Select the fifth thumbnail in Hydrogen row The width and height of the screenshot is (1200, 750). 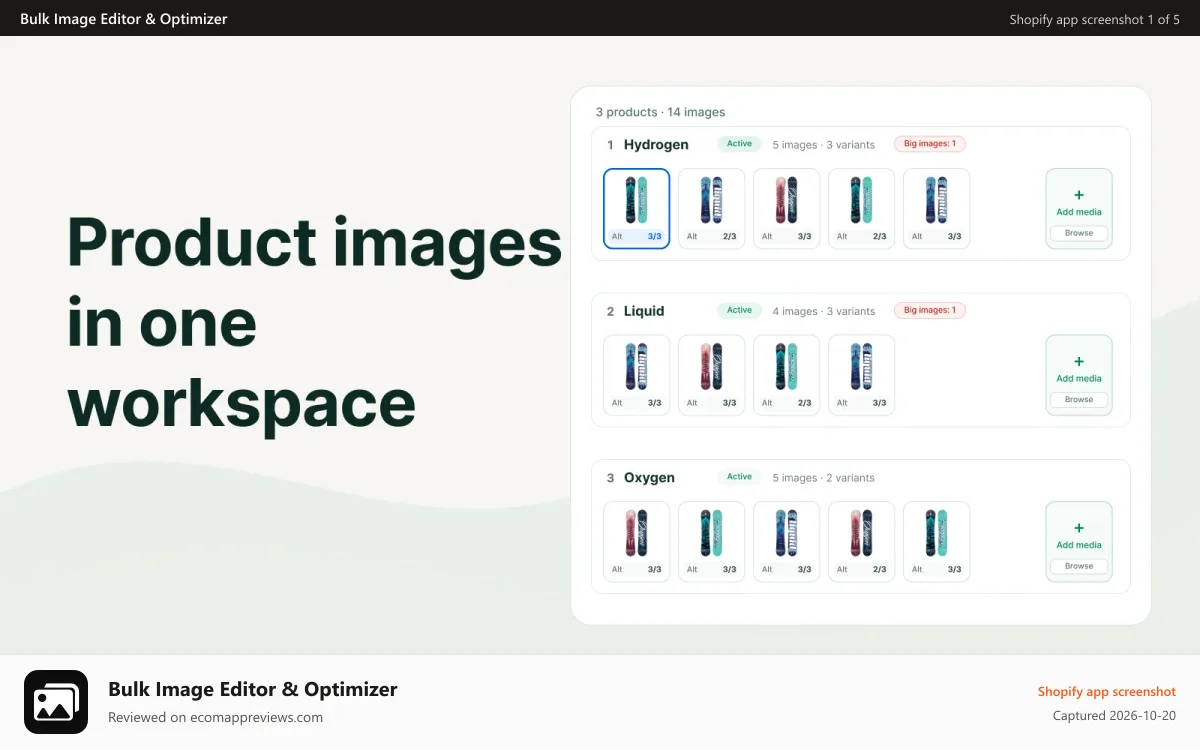[x=937, y=208]
